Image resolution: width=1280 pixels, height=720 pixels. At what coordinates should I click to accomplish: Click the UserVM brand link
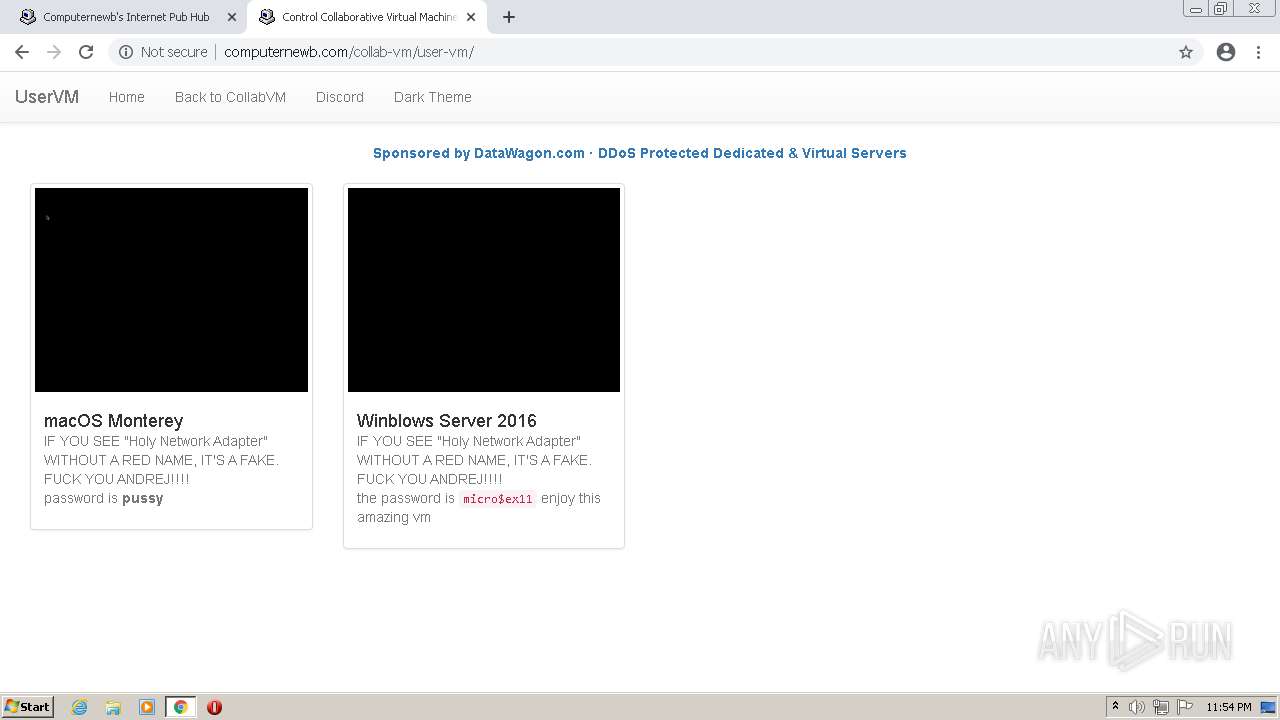click(x=47, y=97)
